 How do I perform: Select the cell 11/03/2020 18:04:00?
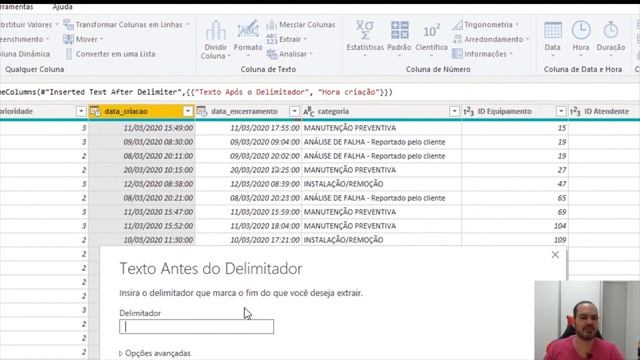(x=248, y=226)
